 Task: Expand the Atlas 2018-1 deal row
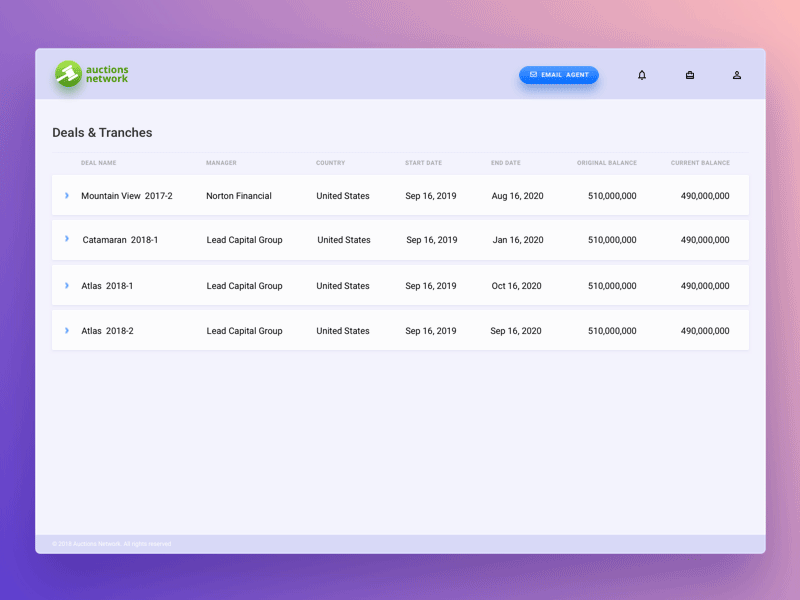(67, 286)
